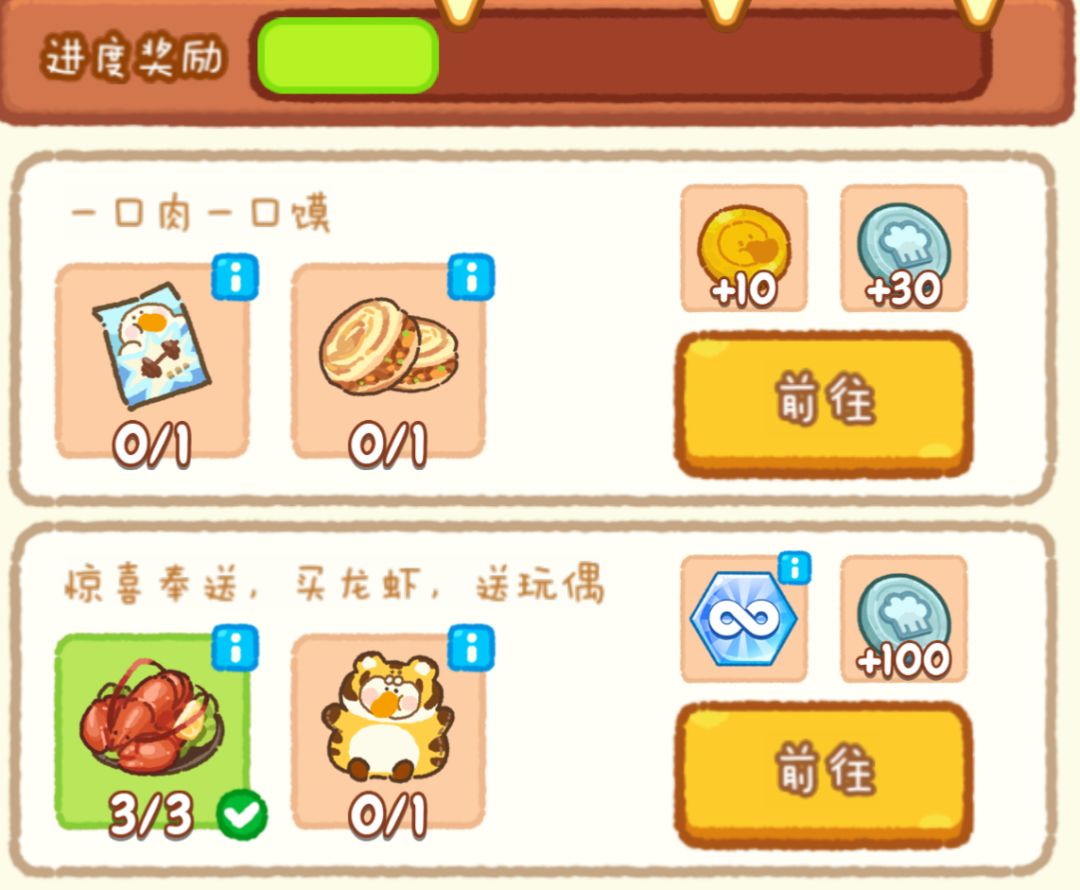The height and width of the screenshot is (890, 1080).
Task: Select the gold coin +10 reward icon
Action: pyautogui.click(x=744, y=249)
